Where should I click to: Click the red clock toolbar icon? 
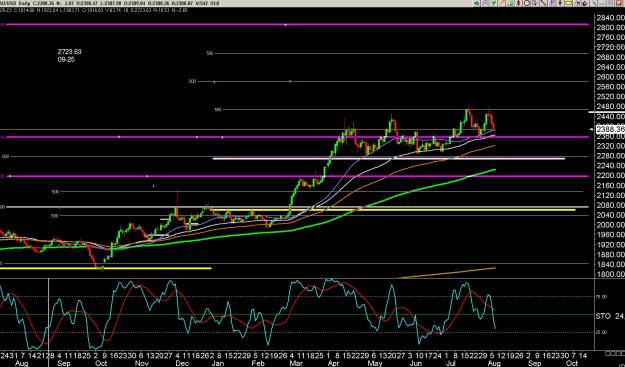[x=527, y=3]
